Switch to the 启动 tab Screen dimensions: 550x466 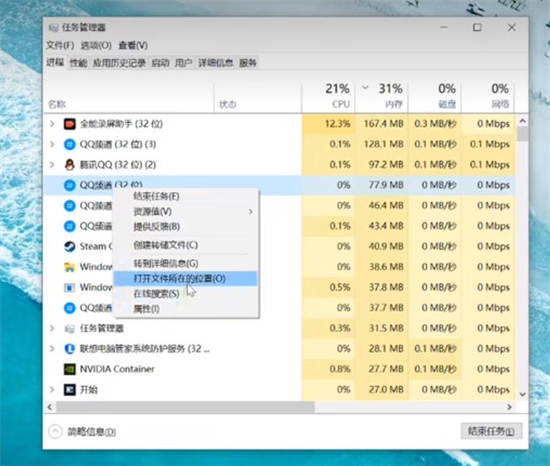point(160,63)
